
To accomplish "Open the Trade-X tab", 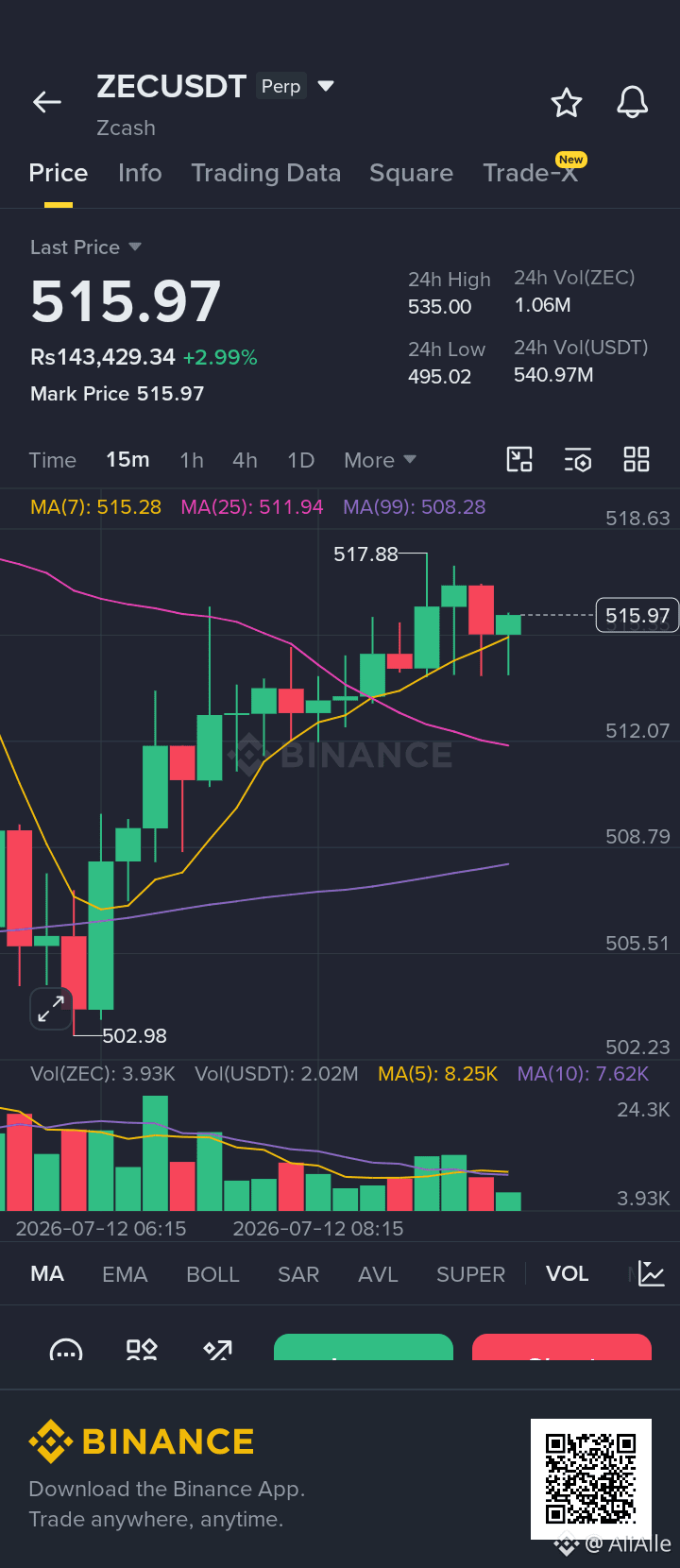I will pyautogui.click(x=531, y=173).
